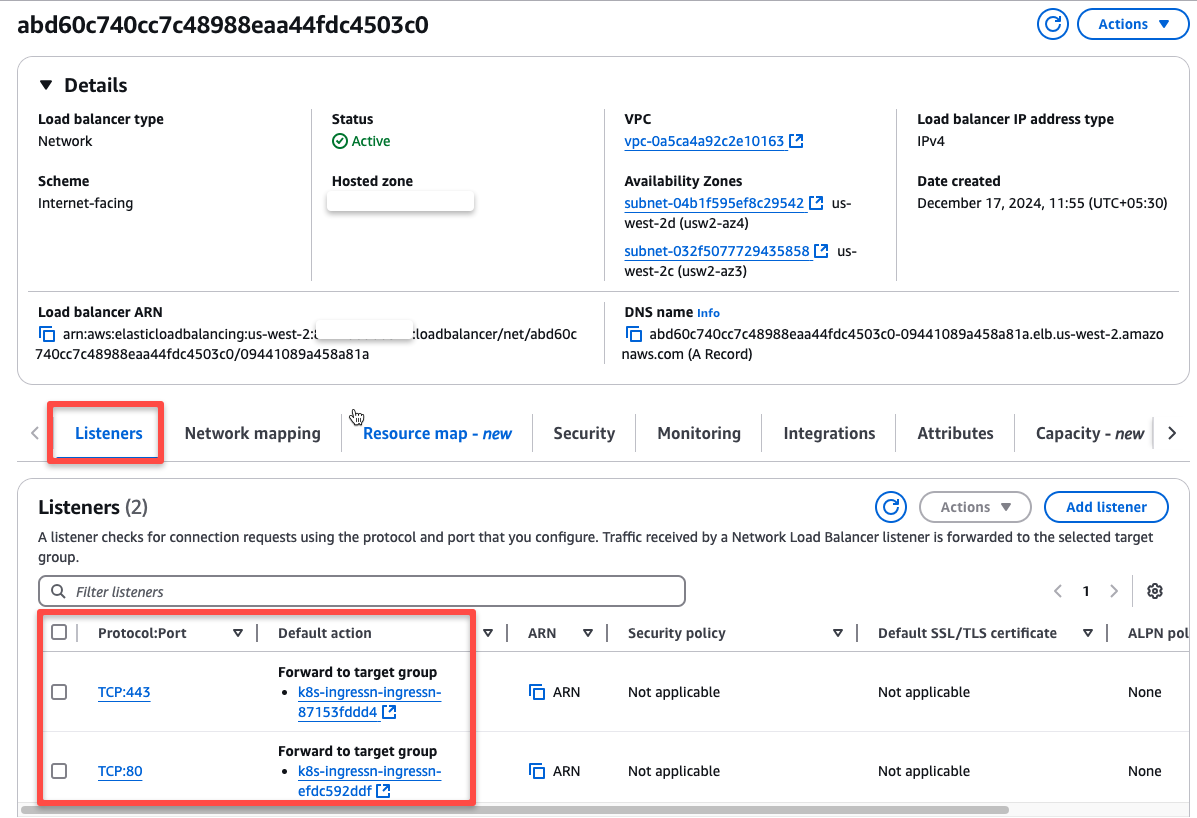Open the Monitoring tab
The width and height of the screenshot is (1197, 818).
pyautogui.click(x=698, y=433)
